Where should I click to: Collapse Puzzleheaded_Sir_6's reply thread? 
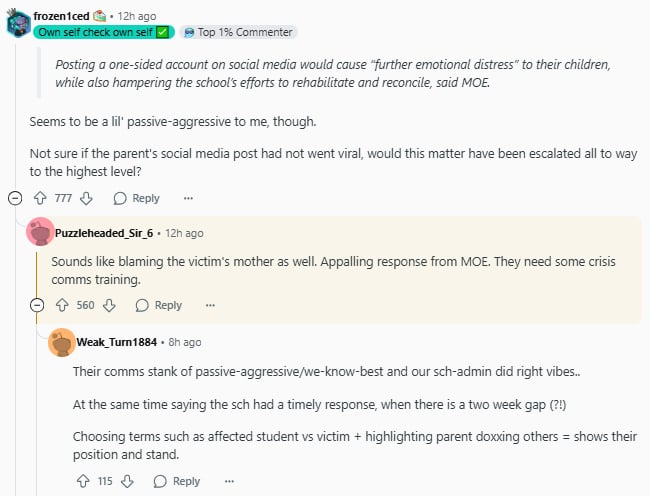coord(37,305)
